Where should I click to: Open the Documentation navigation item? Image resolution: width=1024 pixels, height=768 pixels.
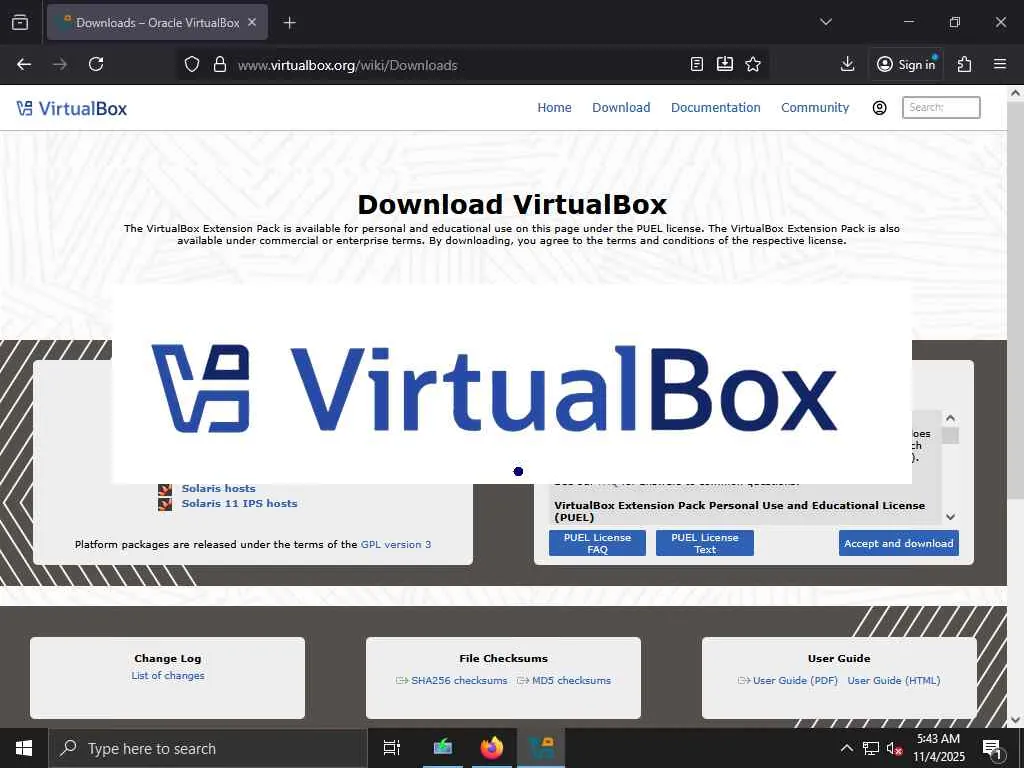(716, 108)
